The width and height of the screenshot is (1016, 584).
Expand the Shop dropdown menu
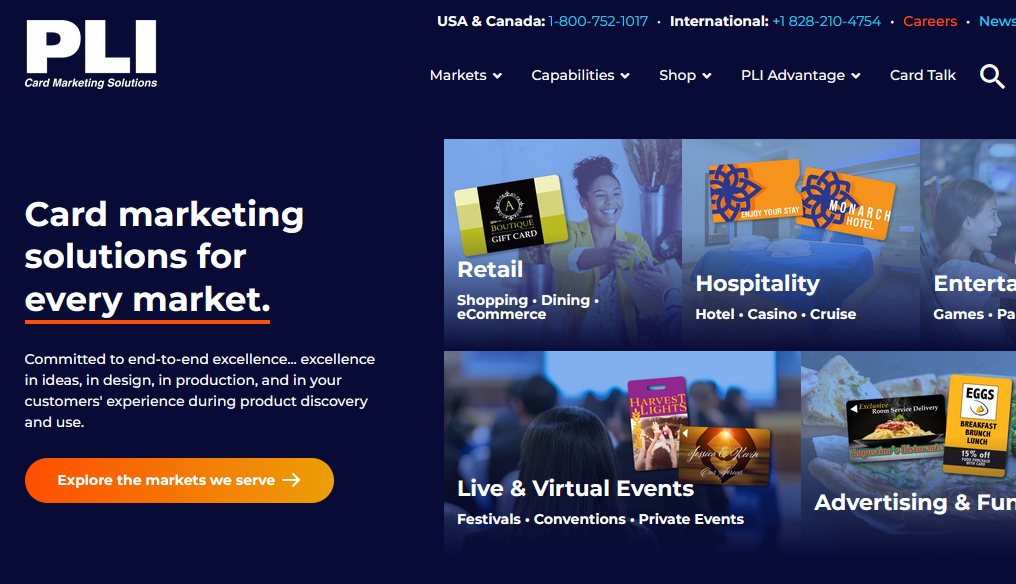(685, 75)
